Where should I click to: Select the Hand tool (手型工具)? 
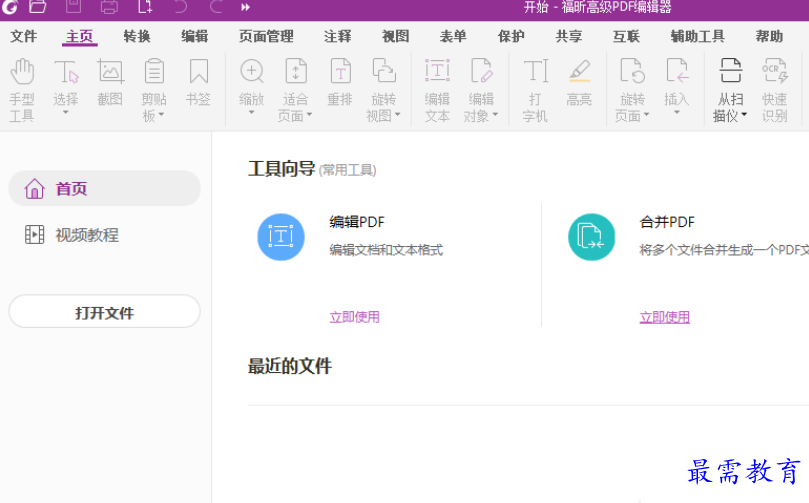coord(22,90)
